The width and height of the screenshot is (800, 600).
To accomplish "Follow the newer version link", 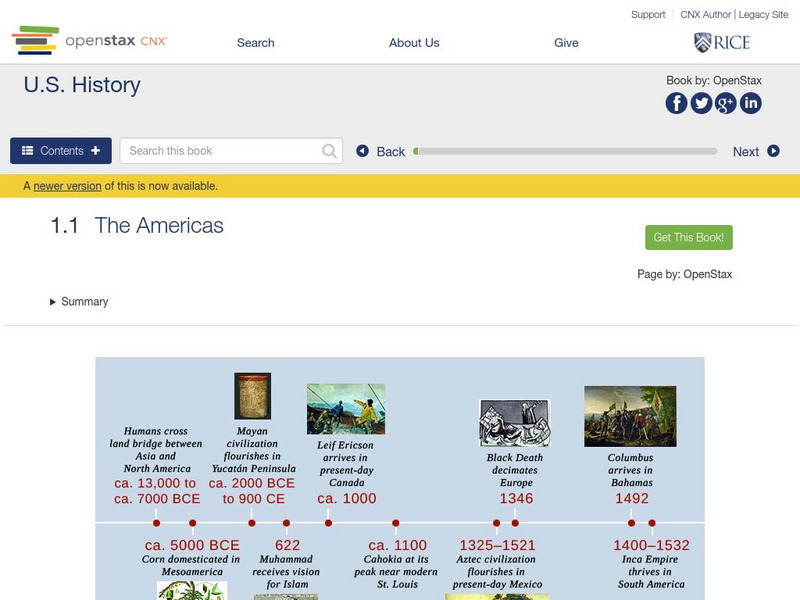I will (x=67, y=186).
